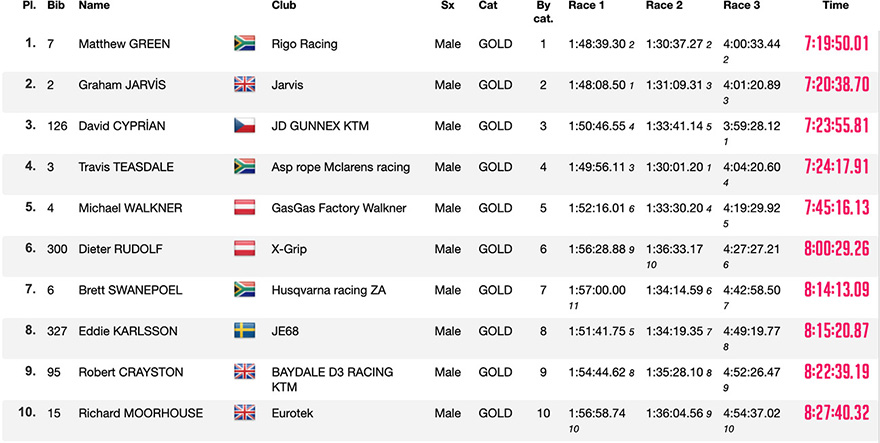This screenshot has height=443, width=880.
Task: Sort results by the Name column header
Action: pyautogui.click(x=94, y=6)
